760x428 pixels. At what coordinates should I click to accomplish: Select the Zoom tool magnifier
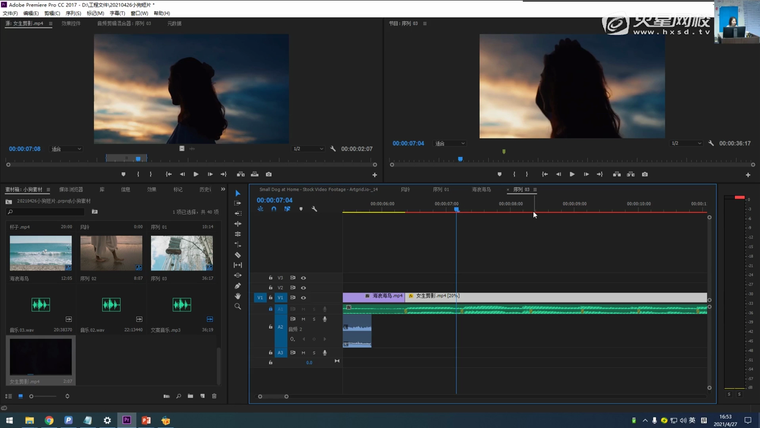pyautogui.click(x=238, y=306)
